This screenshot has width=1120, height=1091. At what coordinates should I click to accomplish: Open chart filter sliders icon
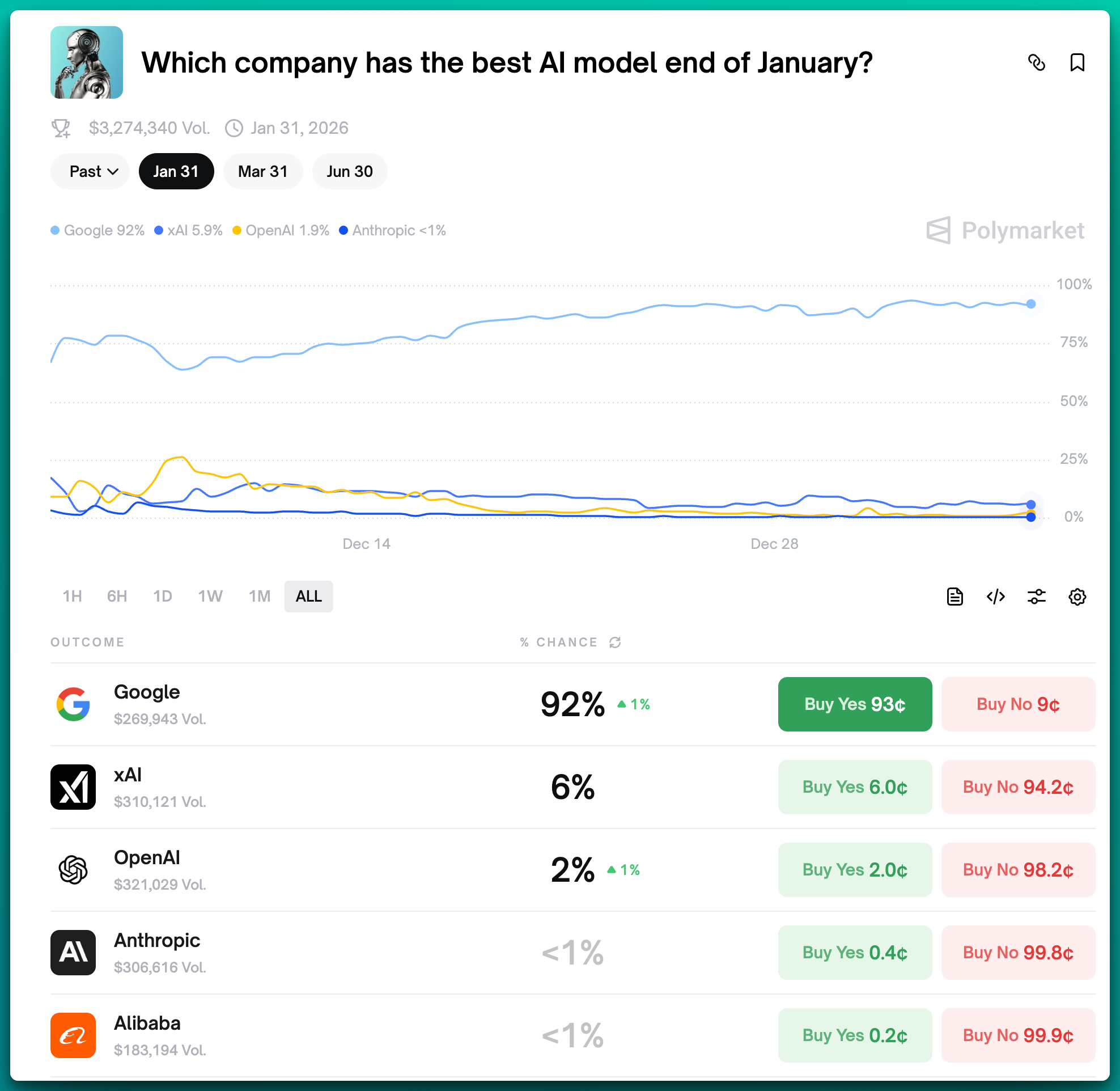point(1036,597)
